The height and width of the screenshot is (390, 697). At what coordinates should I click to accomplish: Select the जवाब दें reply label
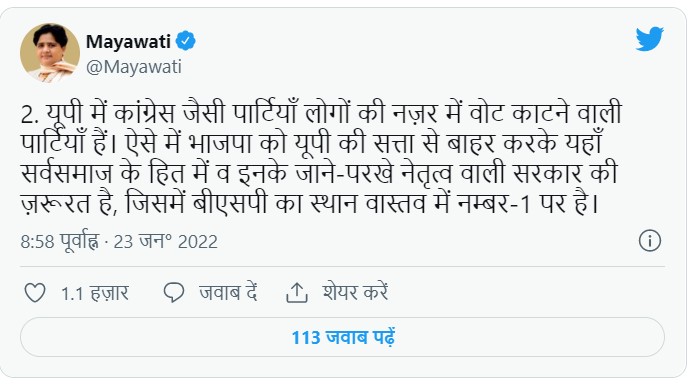tap(228, 293)
